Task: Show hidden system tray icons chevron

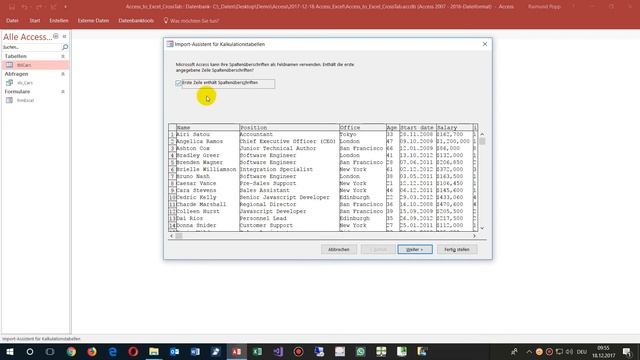Action: coord(529,351)
